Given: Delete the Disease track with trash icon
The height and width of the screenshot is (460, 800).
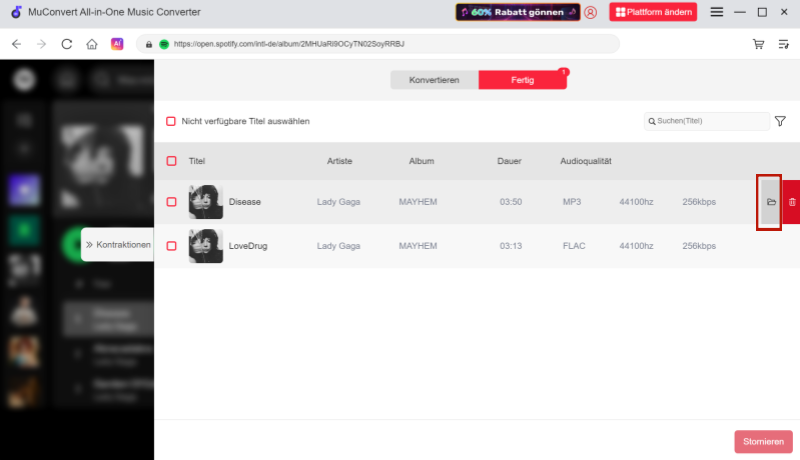Looking at the screenshot, I should pos(791,202).
